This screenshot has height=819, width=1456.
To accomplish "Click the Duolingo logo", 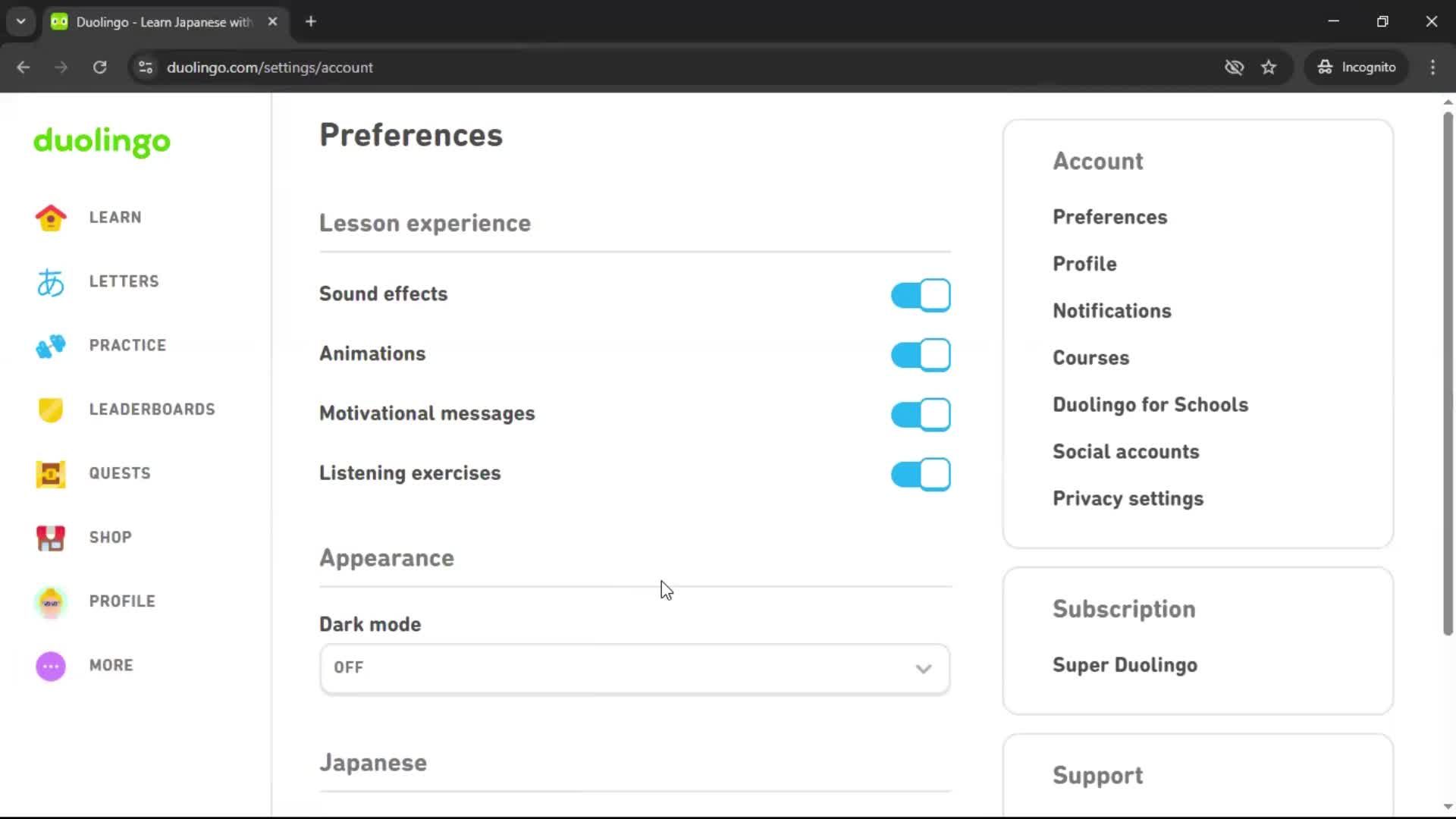I will (101, 143).
